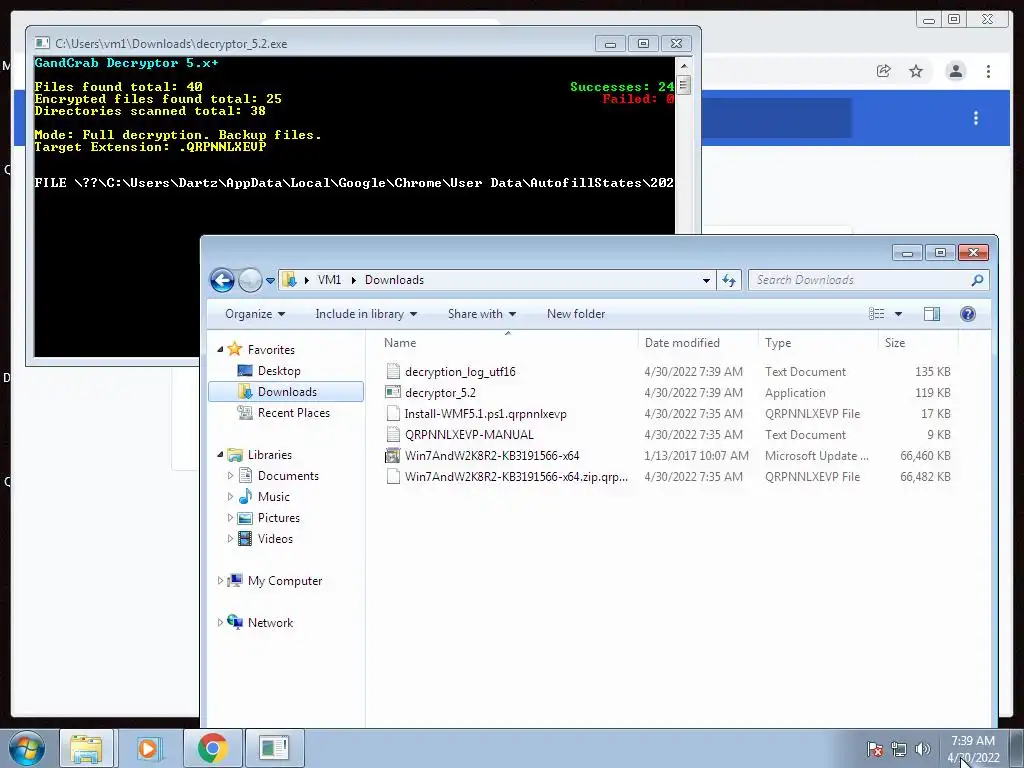Select the decryption_log_utf16 file icon
The width and height of the screenshot is (1024, 768).
click(x=393, y=372)
